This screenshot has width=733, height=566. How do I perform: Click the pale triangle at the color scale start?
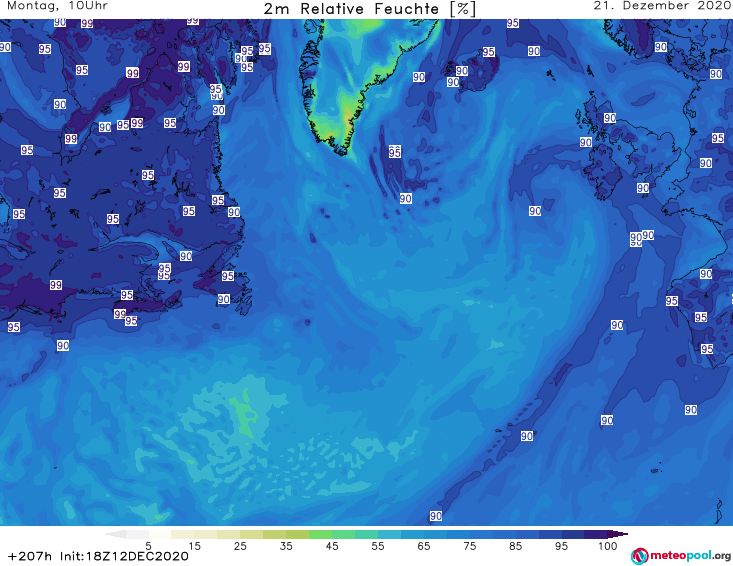115,534
